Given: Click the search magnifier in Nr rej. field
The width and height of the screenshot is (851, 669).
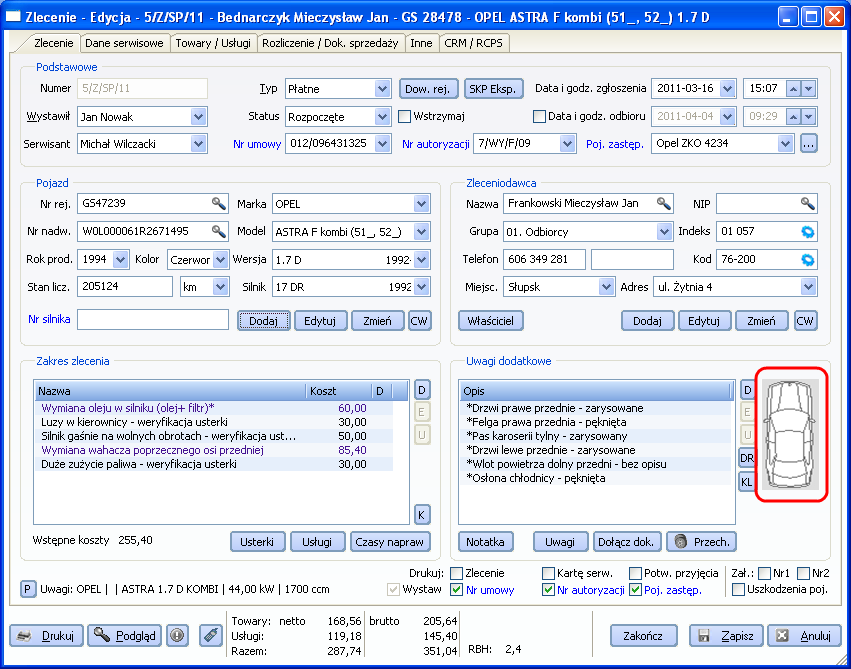Looking at the screenshot, I should (x=218, y=203).
